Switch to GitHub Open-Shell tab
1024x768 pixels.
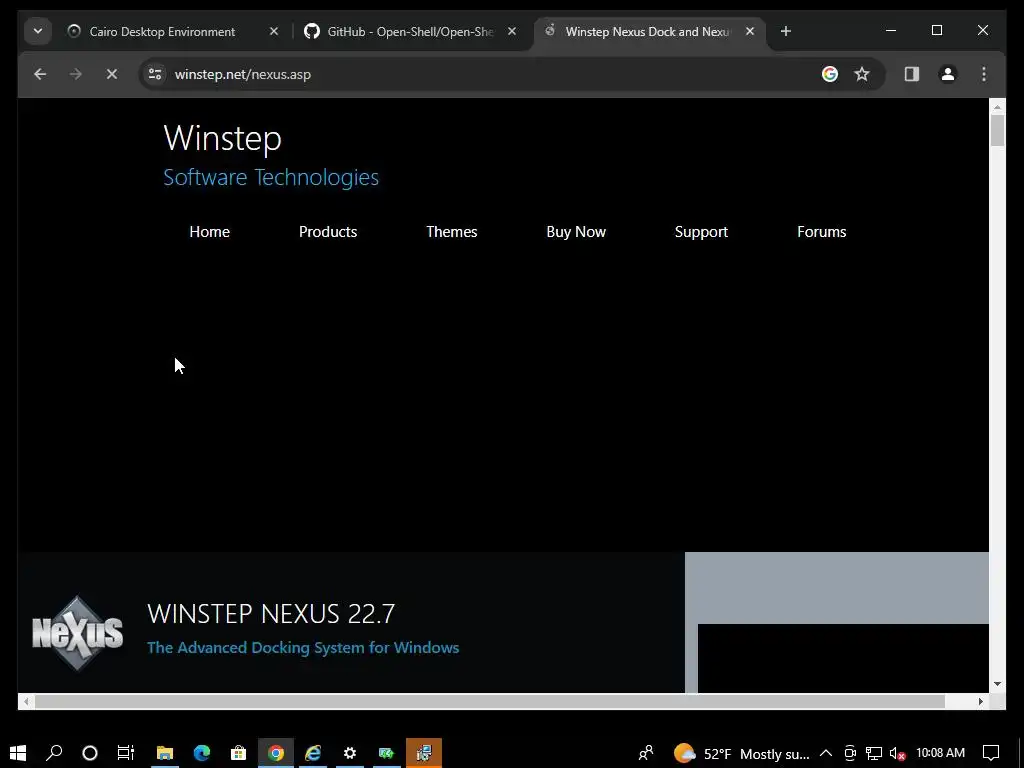point(410,31)
